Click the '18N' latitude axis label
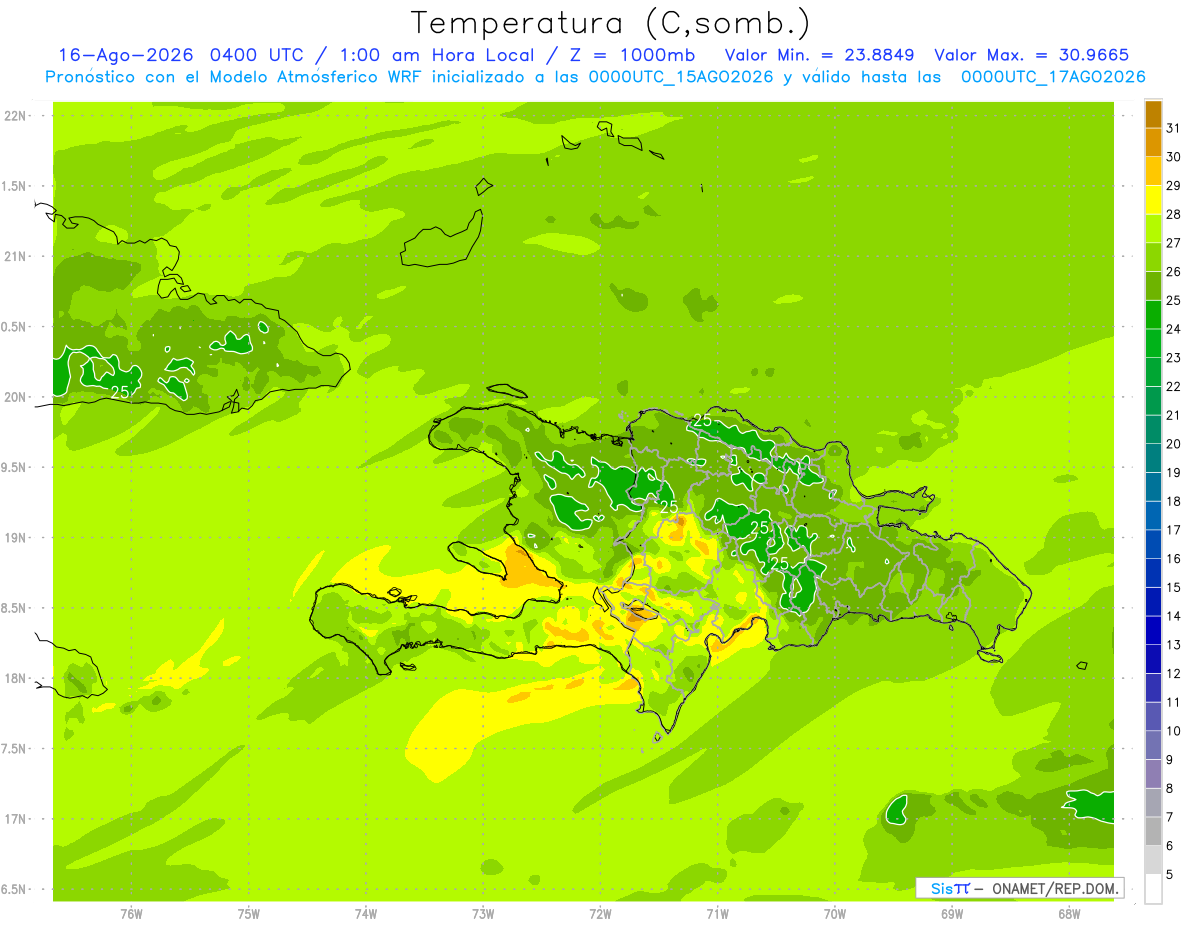This screenshot has height=927, width=1200. [x=15, y=679]
